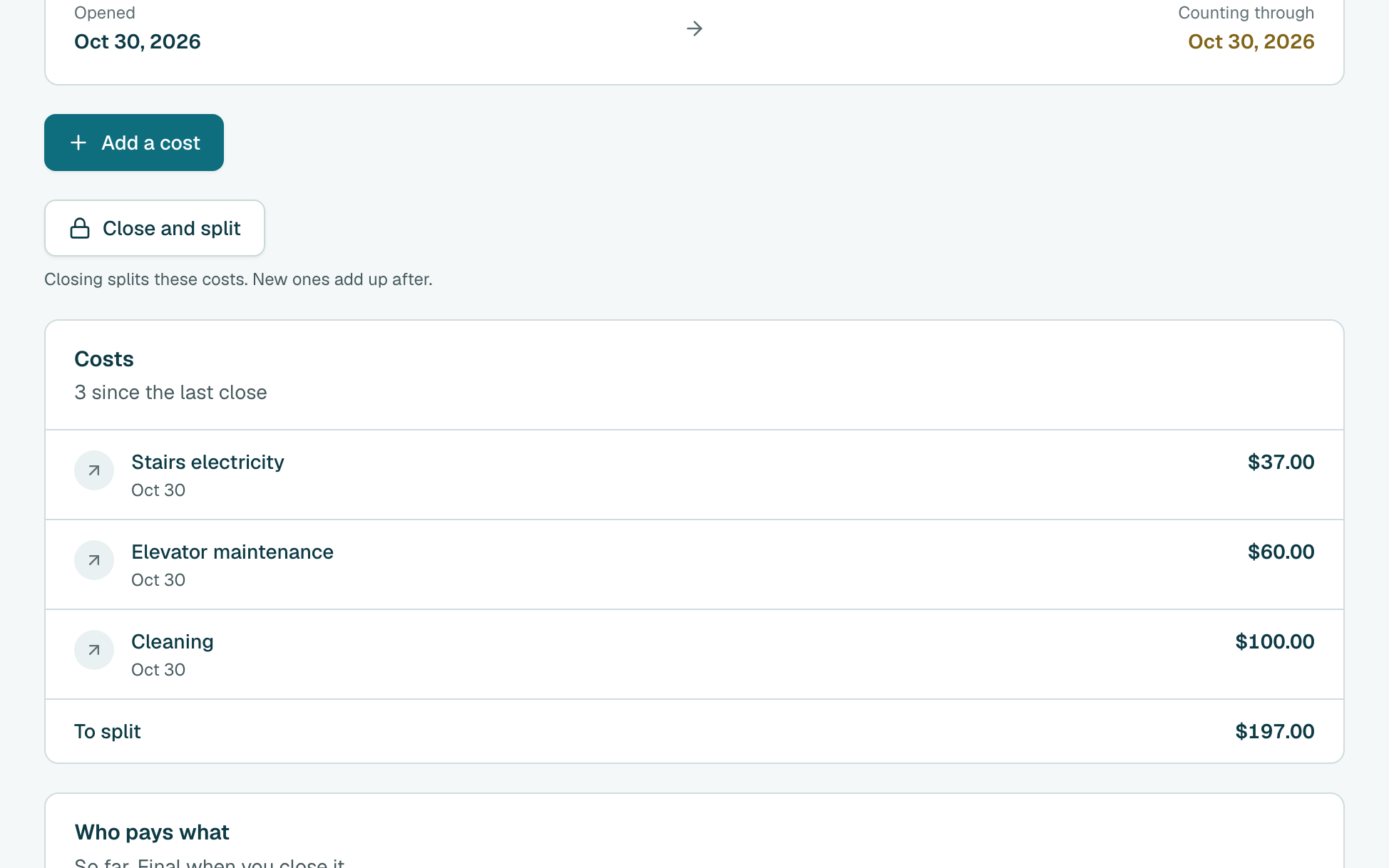Select the Elevator maintenance cost name

pos(232,552)
